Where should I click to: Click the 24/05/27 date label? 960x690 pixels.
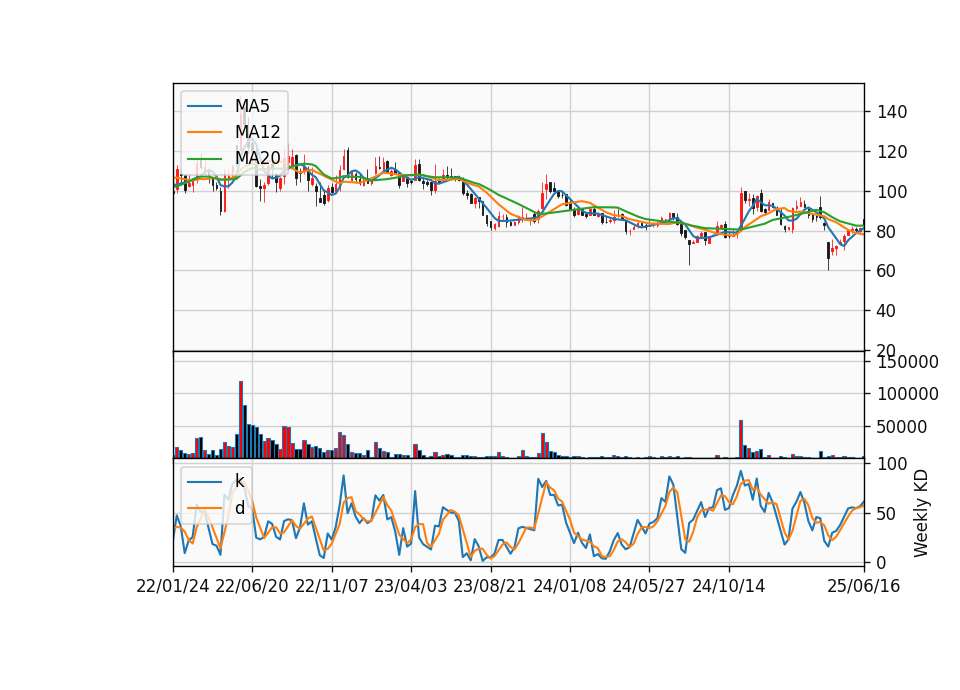tap(648, 586)
